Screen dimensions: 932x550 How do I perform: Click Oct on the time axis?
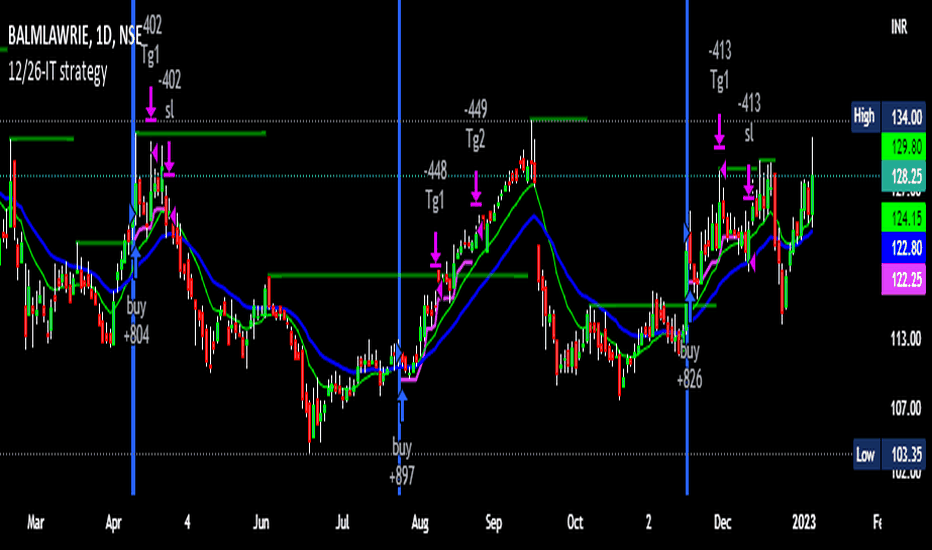[575, 523]
